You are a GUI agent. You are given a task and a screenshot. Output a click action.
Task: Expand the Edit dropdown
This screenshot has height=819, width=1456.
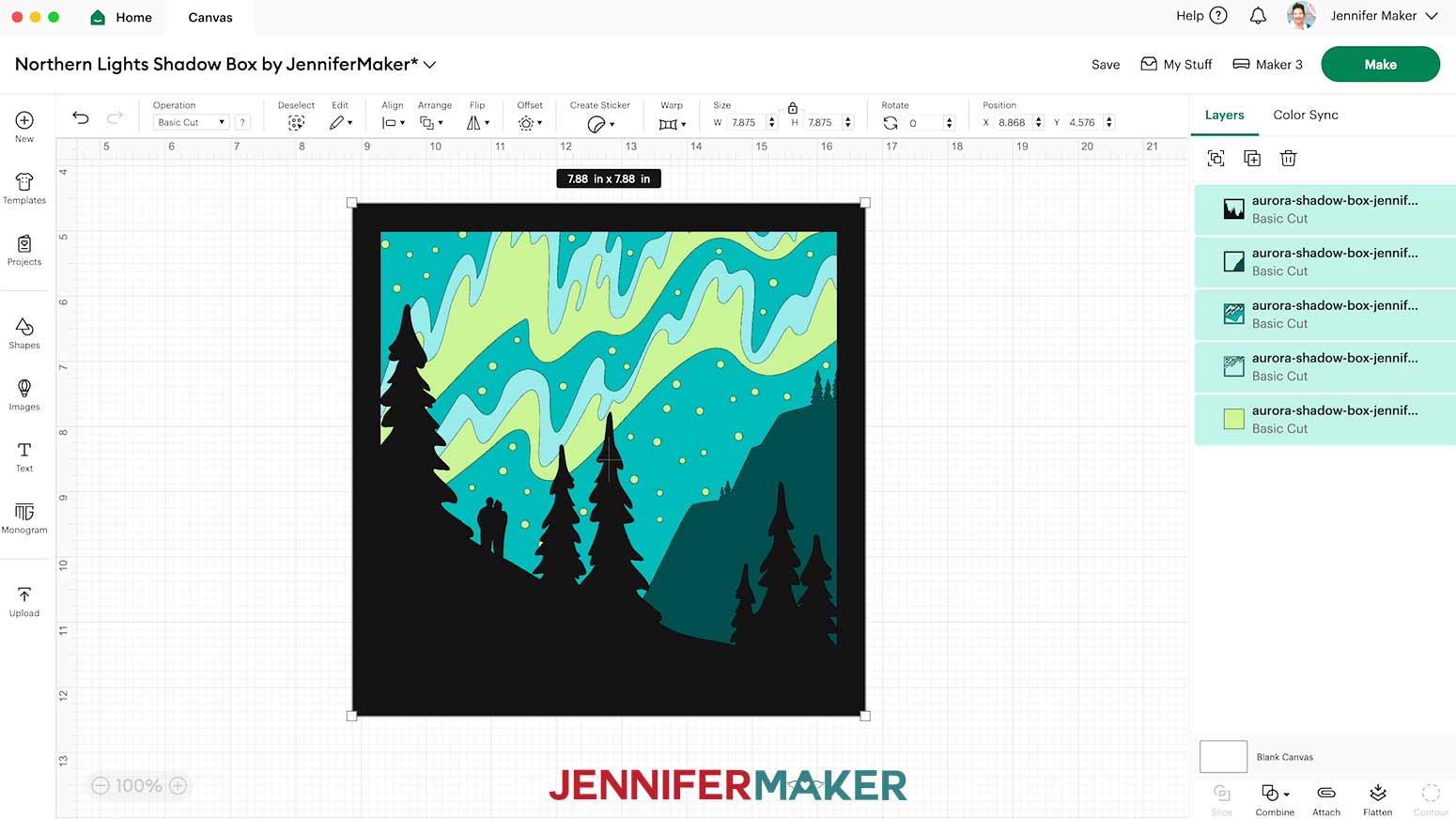341,123
